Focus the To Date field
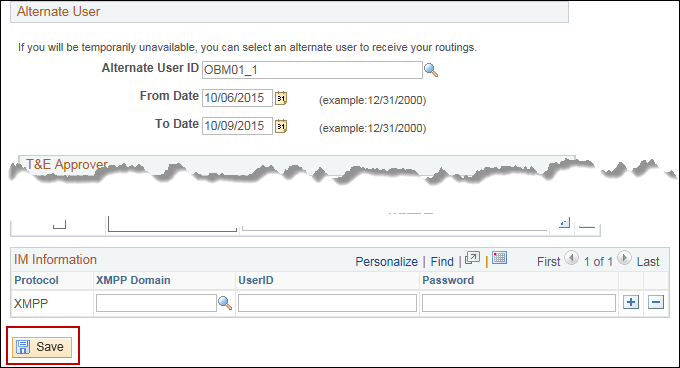Screen dimensions: 680x368 [x=237, y=126]
